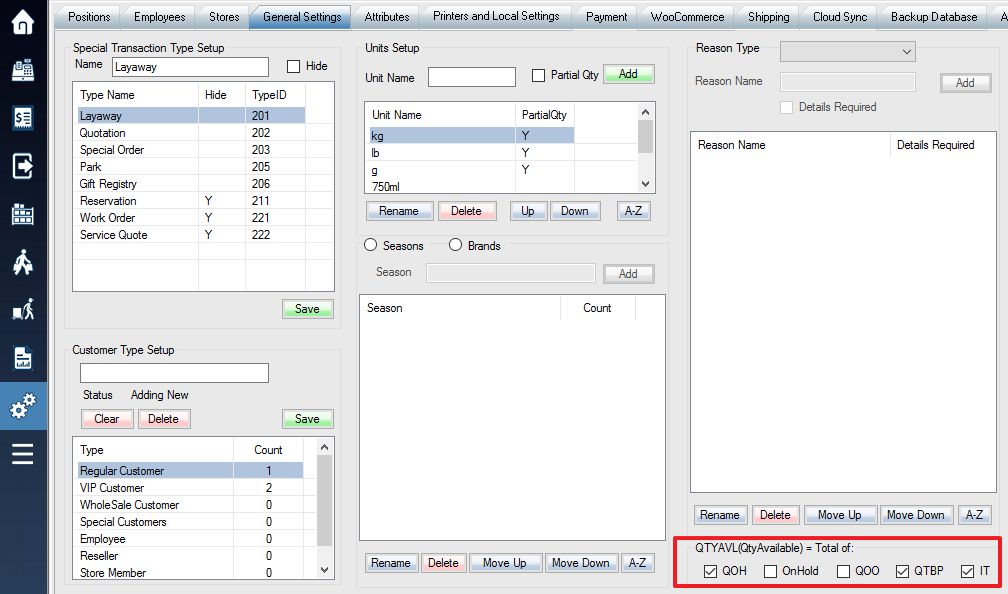Switch to the Stores tab

pos(224,17)
